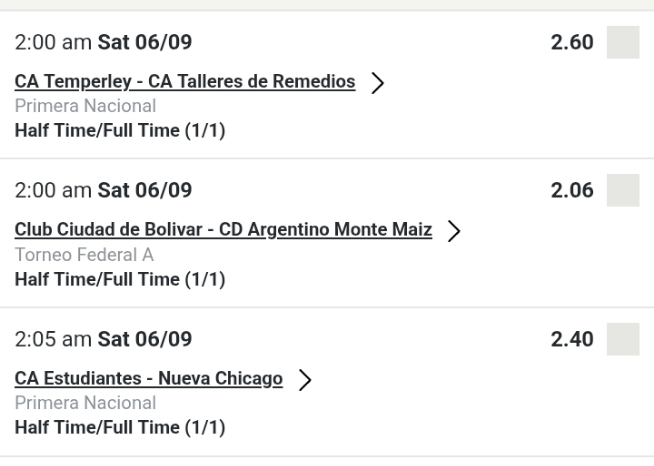Tick the checkbox next to odds 2.40

click(623, 338)
